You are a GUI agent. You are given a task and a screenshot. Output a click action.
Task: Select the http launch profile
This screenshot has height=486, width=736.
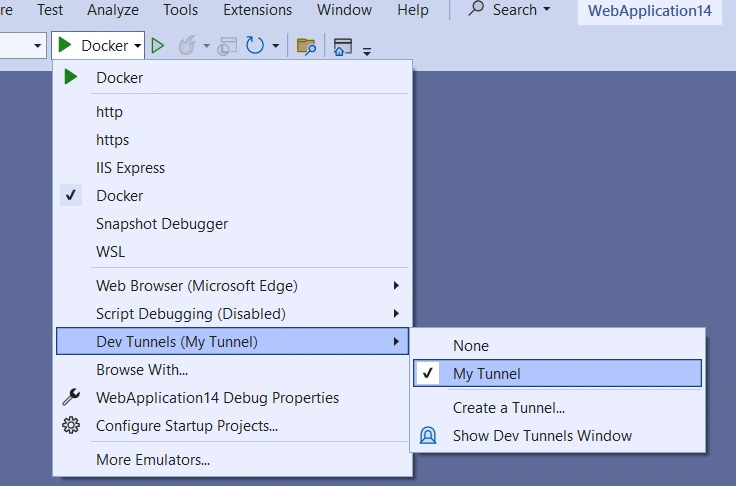coord(232,112)
